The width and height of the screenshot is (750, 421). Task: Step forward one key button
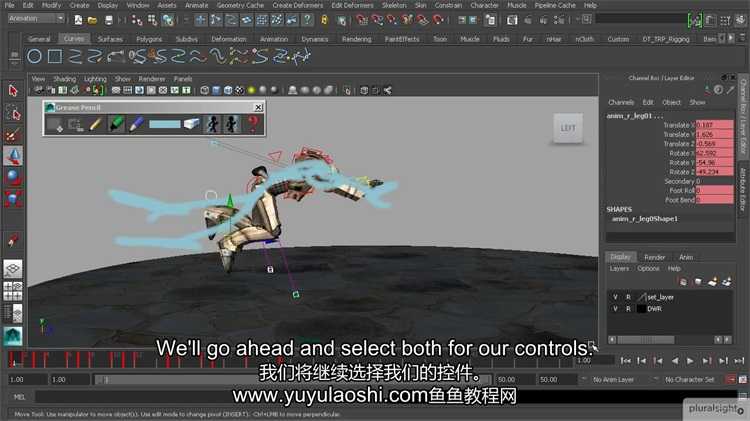[x=707, y=361]
